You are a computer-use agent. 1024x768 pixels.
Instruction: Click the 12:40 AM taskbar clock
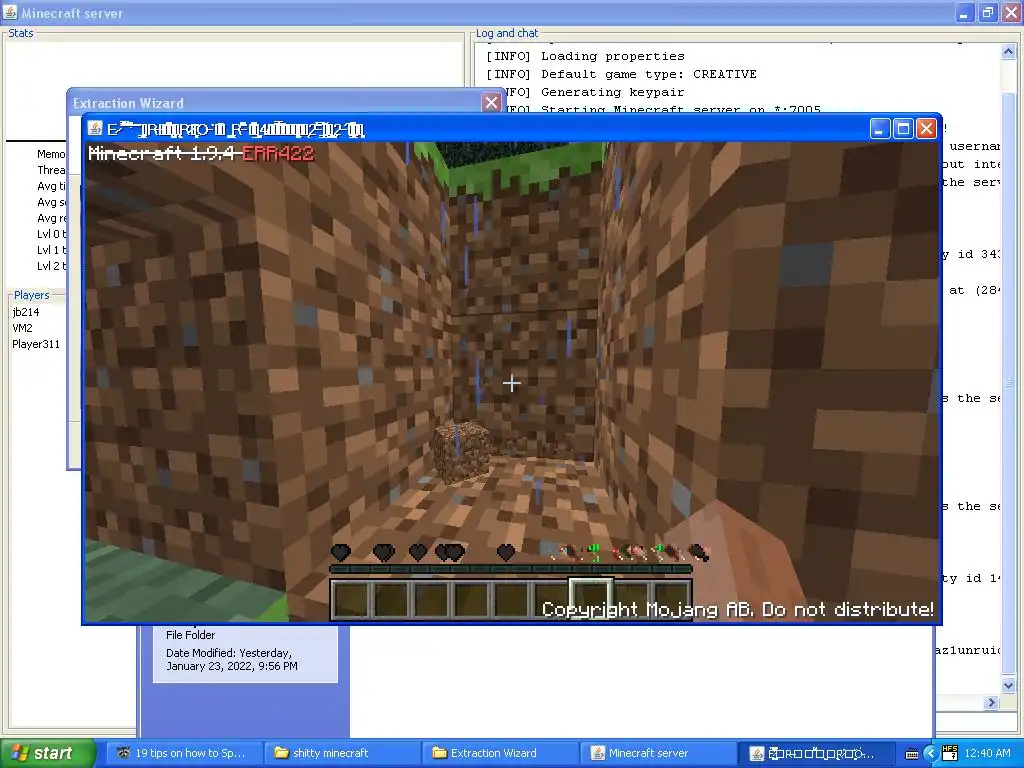tap(987, 753)
